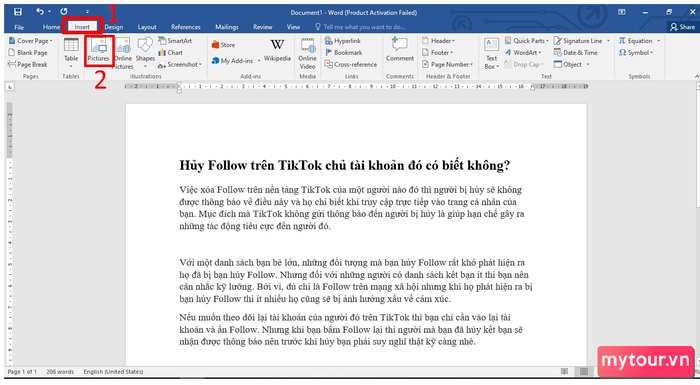Select the Insert ribbon tab
The width and height of the screenshot is (700, 385).
pyautogui.click(x=82, y=27)
